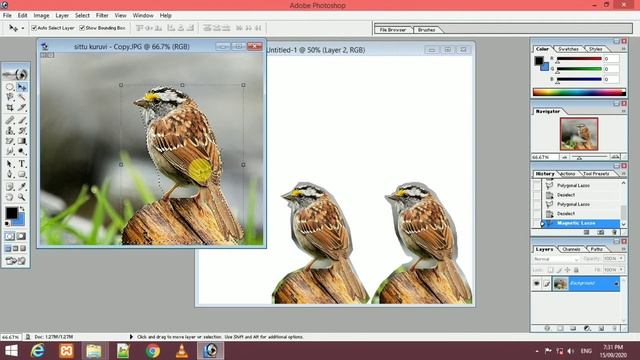Toggle Show Bounding Box checkbox
The image size is (640, 360).
[x=82, y=28]
